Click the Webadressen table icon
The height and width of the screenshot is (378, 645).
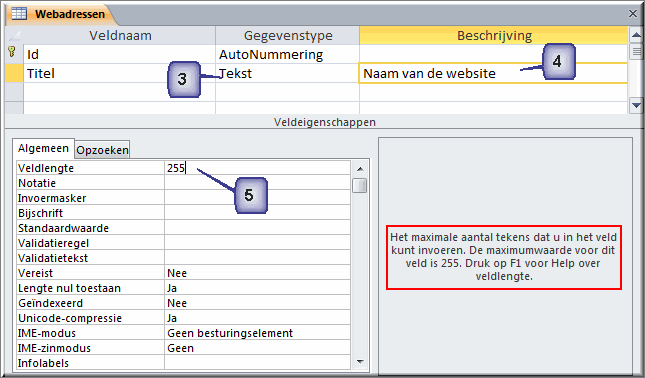[19, 14]
